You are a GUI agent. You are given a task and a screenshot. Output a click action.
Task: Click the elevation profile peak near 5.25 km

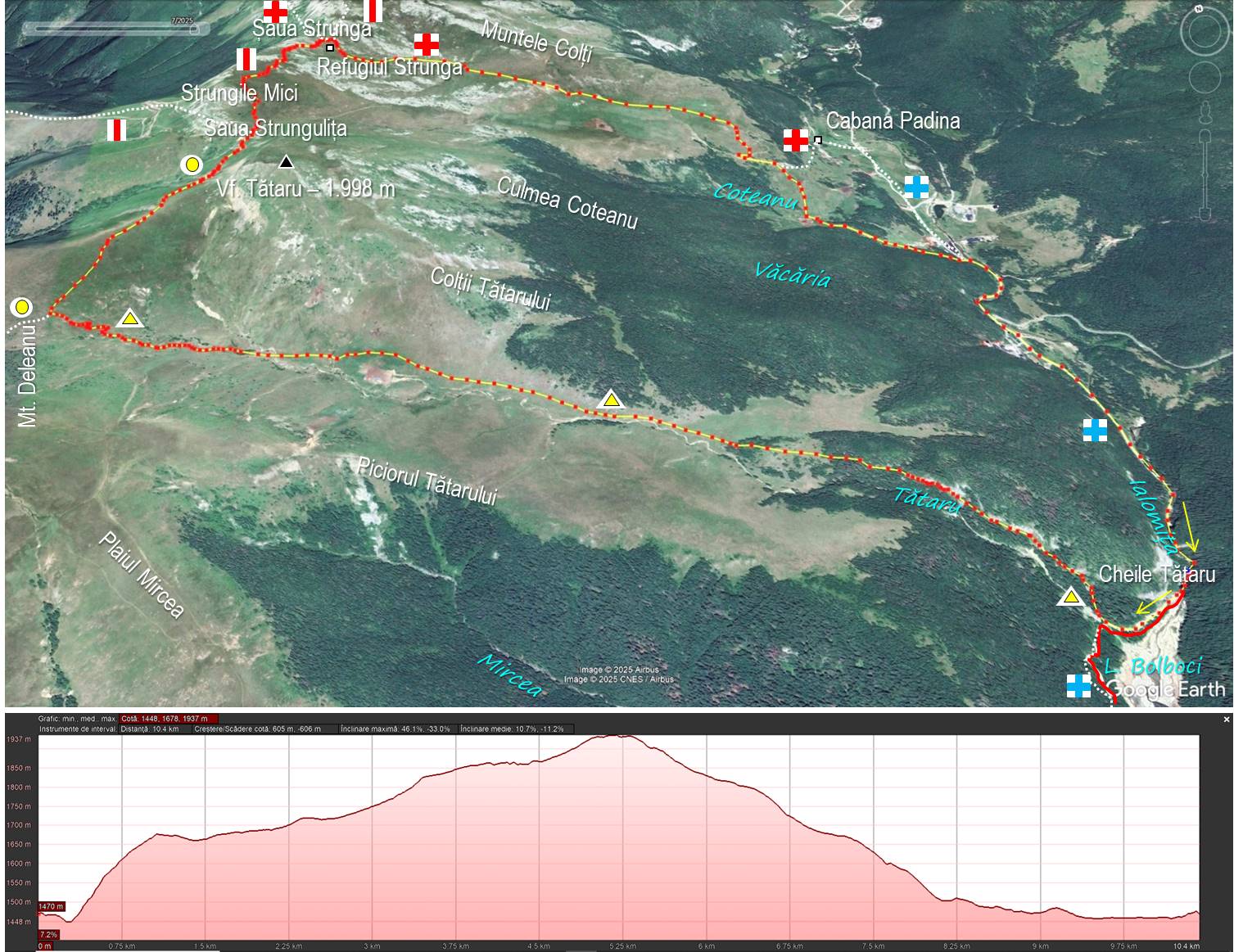click(x=620, y=737)
